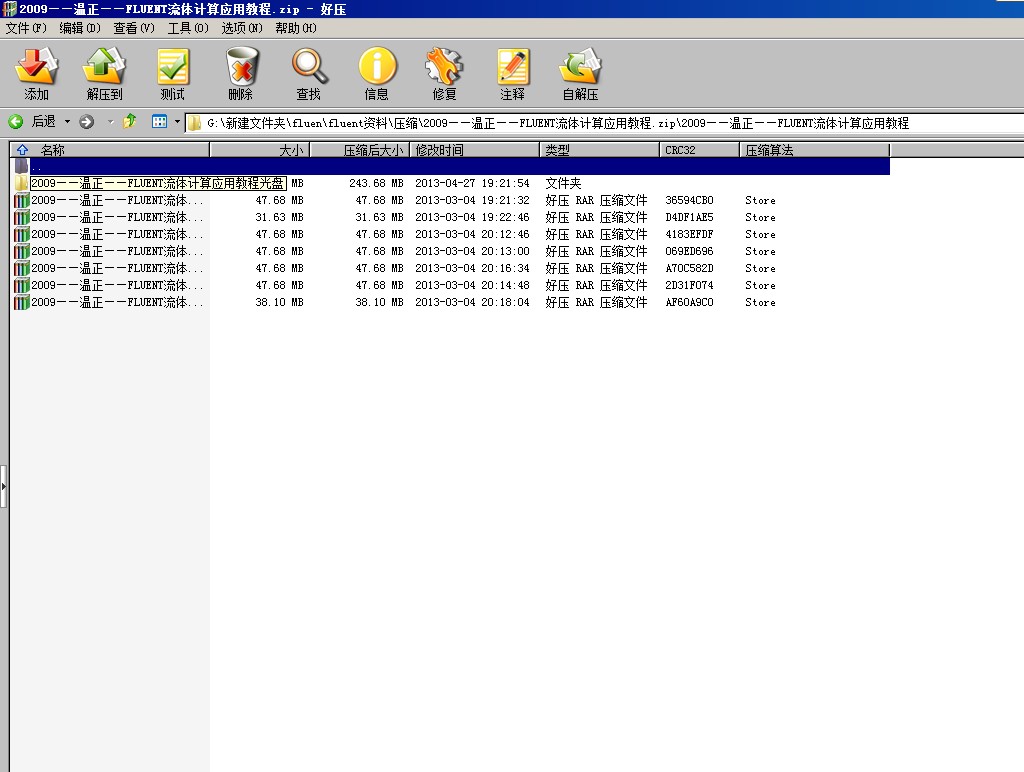
Task: Show archive 信息 (Info)
Action: tap(377, 75)
